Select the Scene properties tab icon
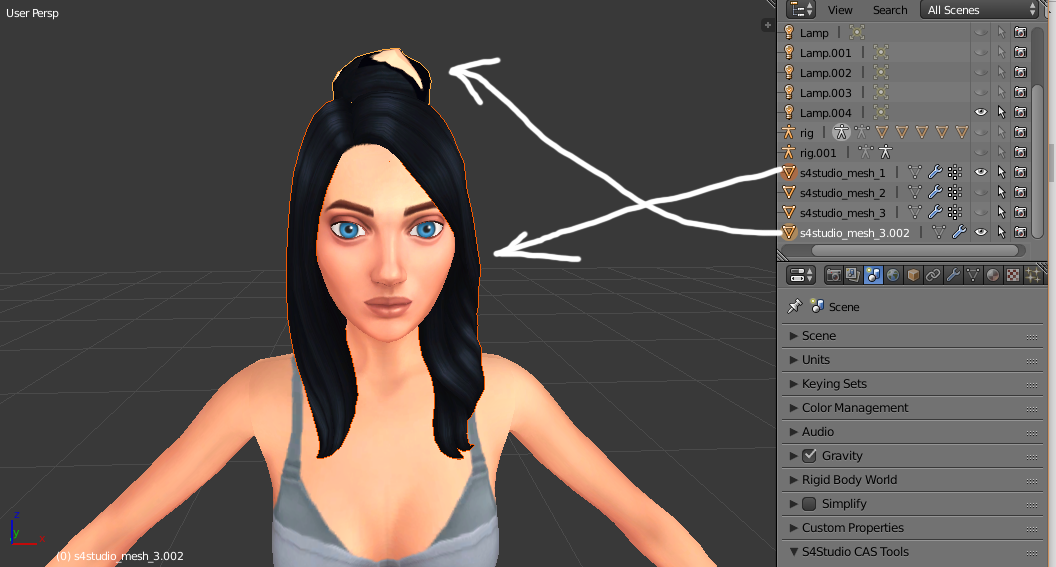Image resolution: width=1056 pixels, height=567 pixels. click(x=873, y=275)
